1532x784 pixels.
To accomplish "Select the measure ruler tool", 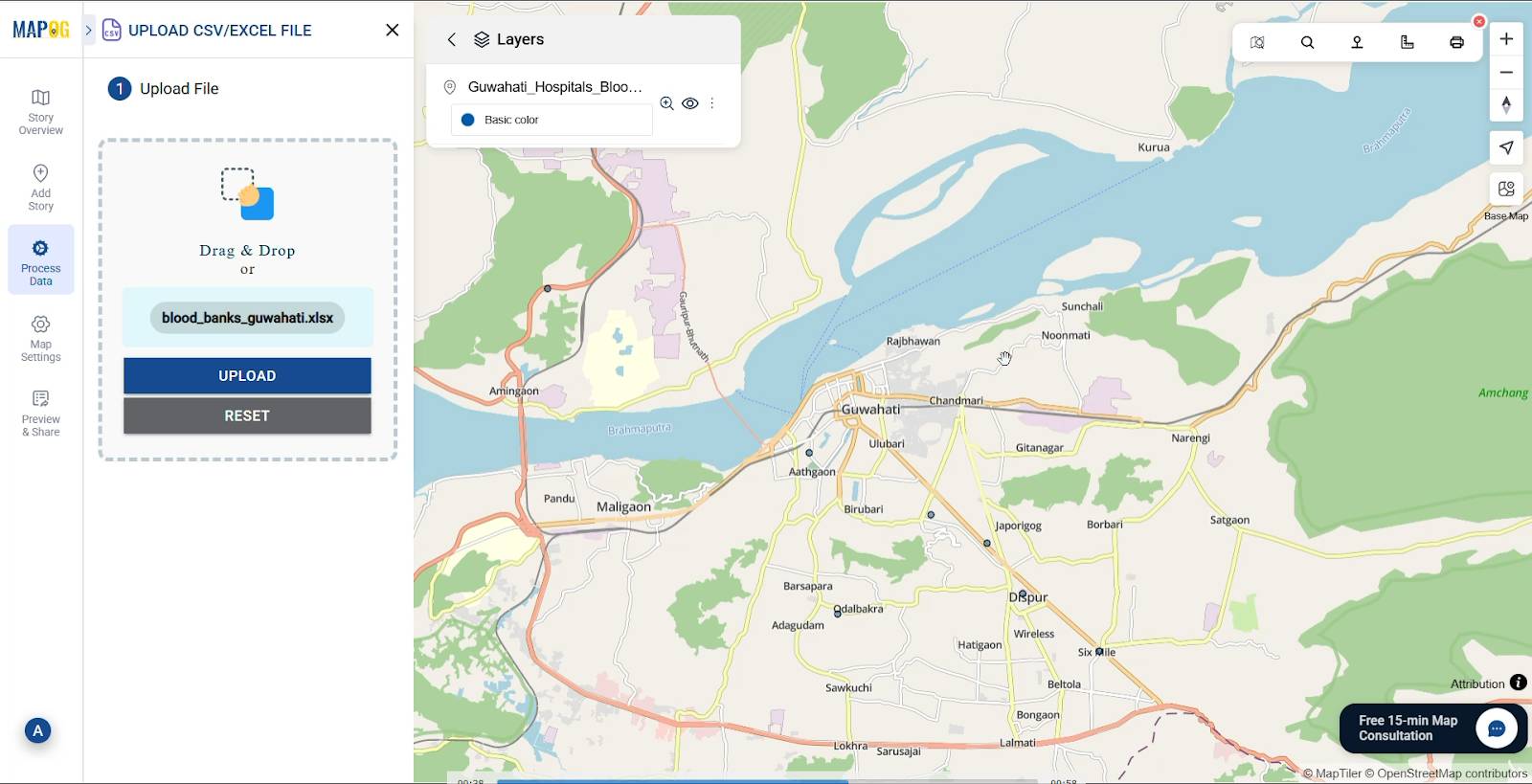I will click(1407, 42).
